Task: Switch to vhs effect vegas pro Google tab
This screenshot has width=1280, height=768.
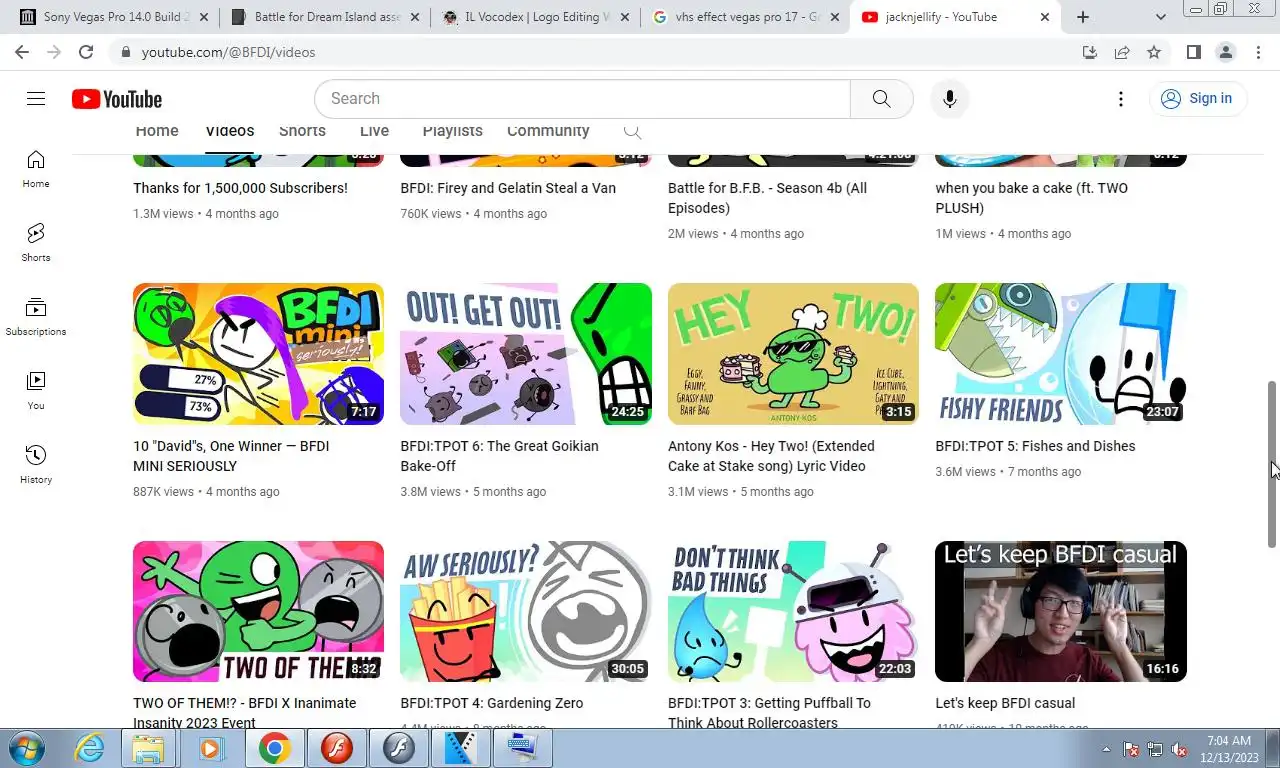Action: 744,17
